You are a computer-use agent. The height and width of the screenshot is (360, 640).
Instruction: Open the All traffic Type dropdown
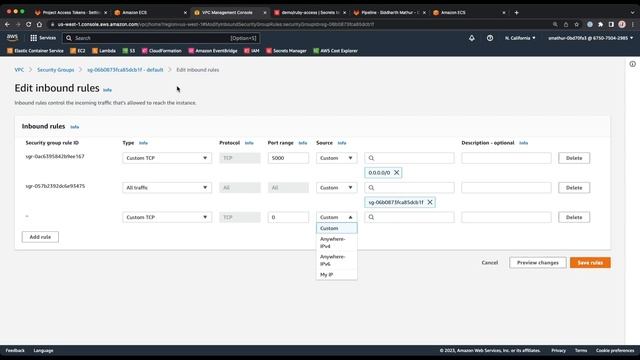167,188
